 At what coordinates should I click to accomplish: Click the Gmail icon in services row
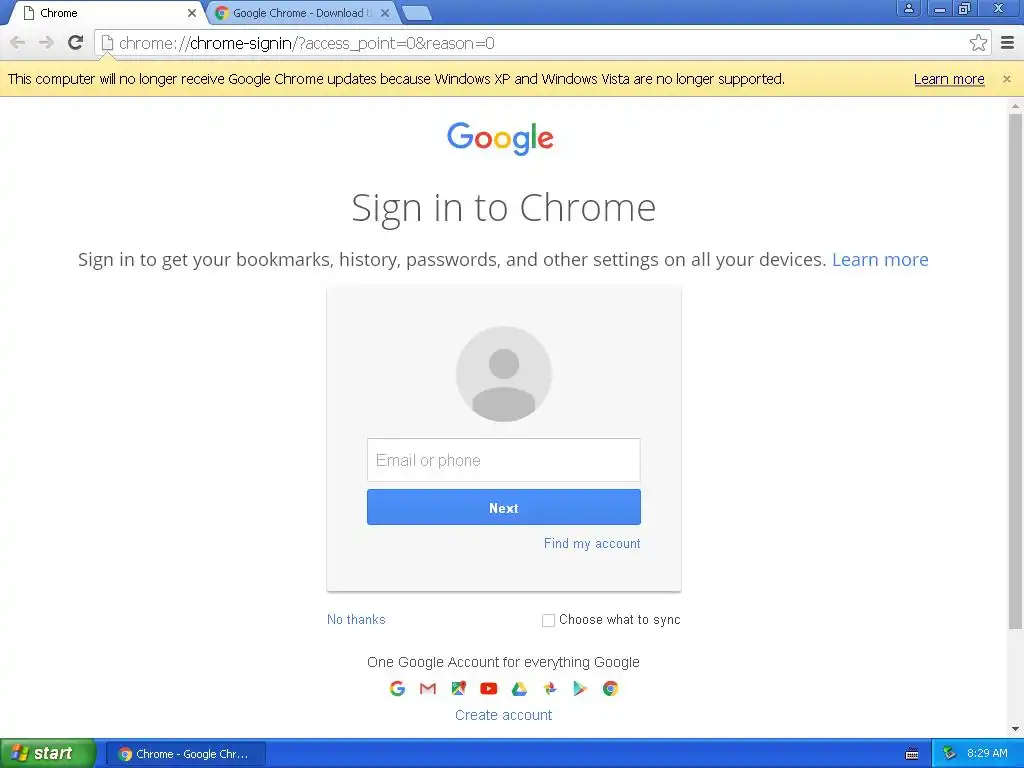428,688
